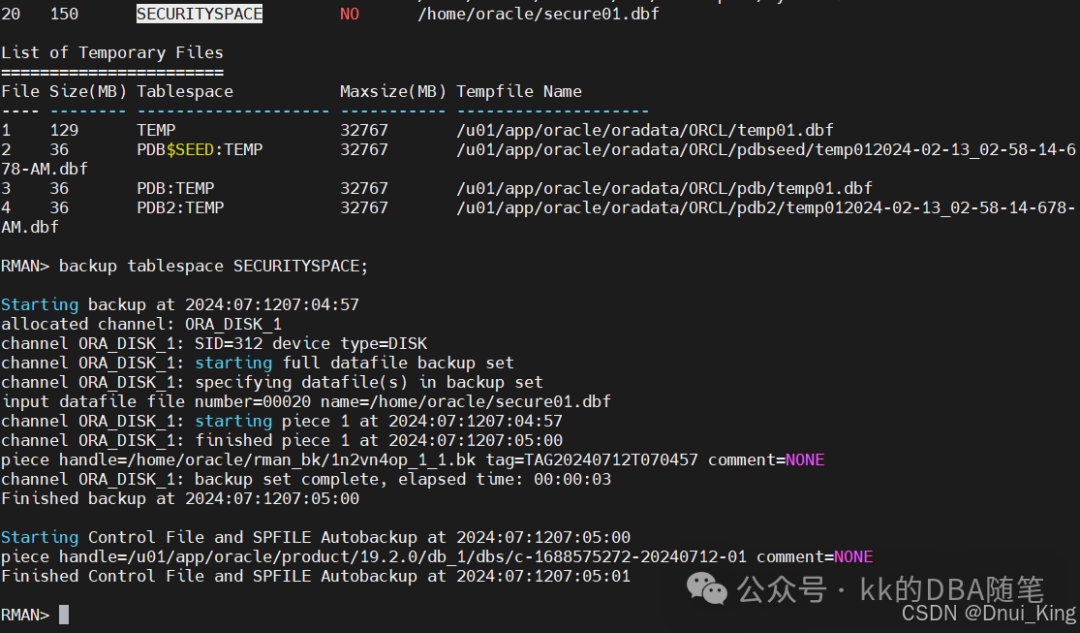Viewport: 1080px width, 633px height.
Task: Click the input datafile secure01.dbf line
Action: point(306,401)
